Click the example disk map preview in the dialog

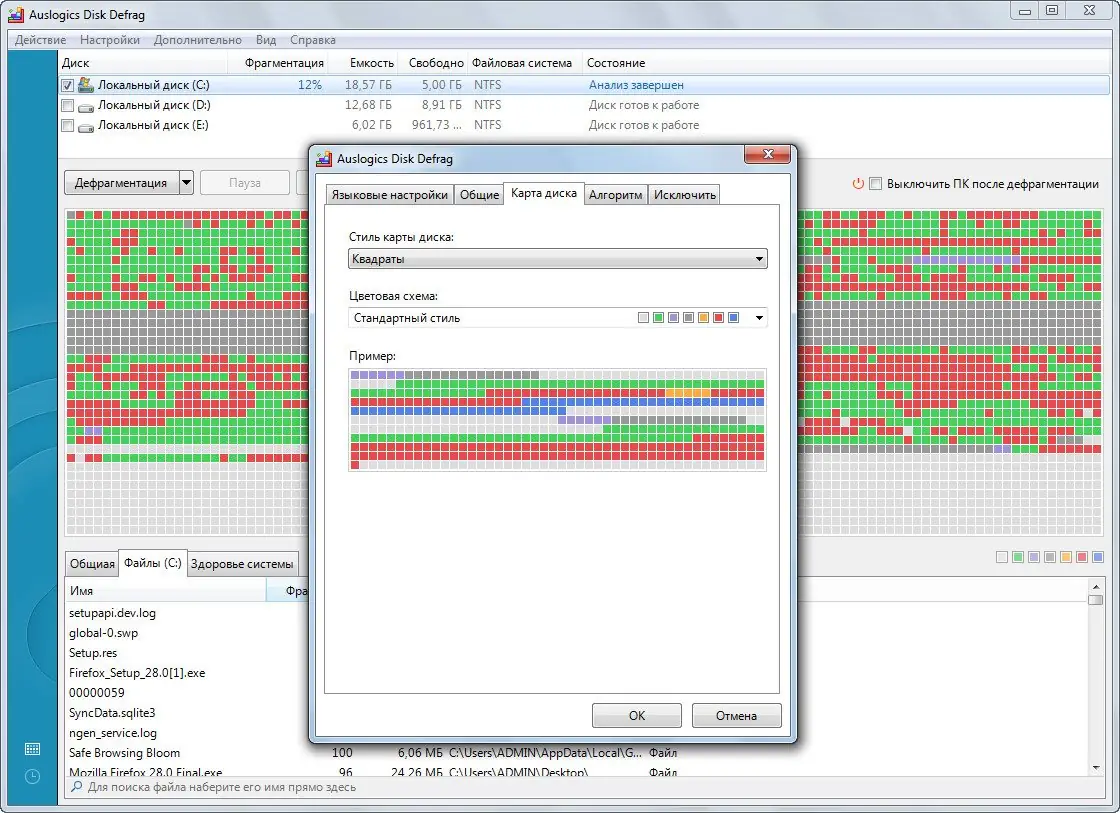[x=558, y=420]
